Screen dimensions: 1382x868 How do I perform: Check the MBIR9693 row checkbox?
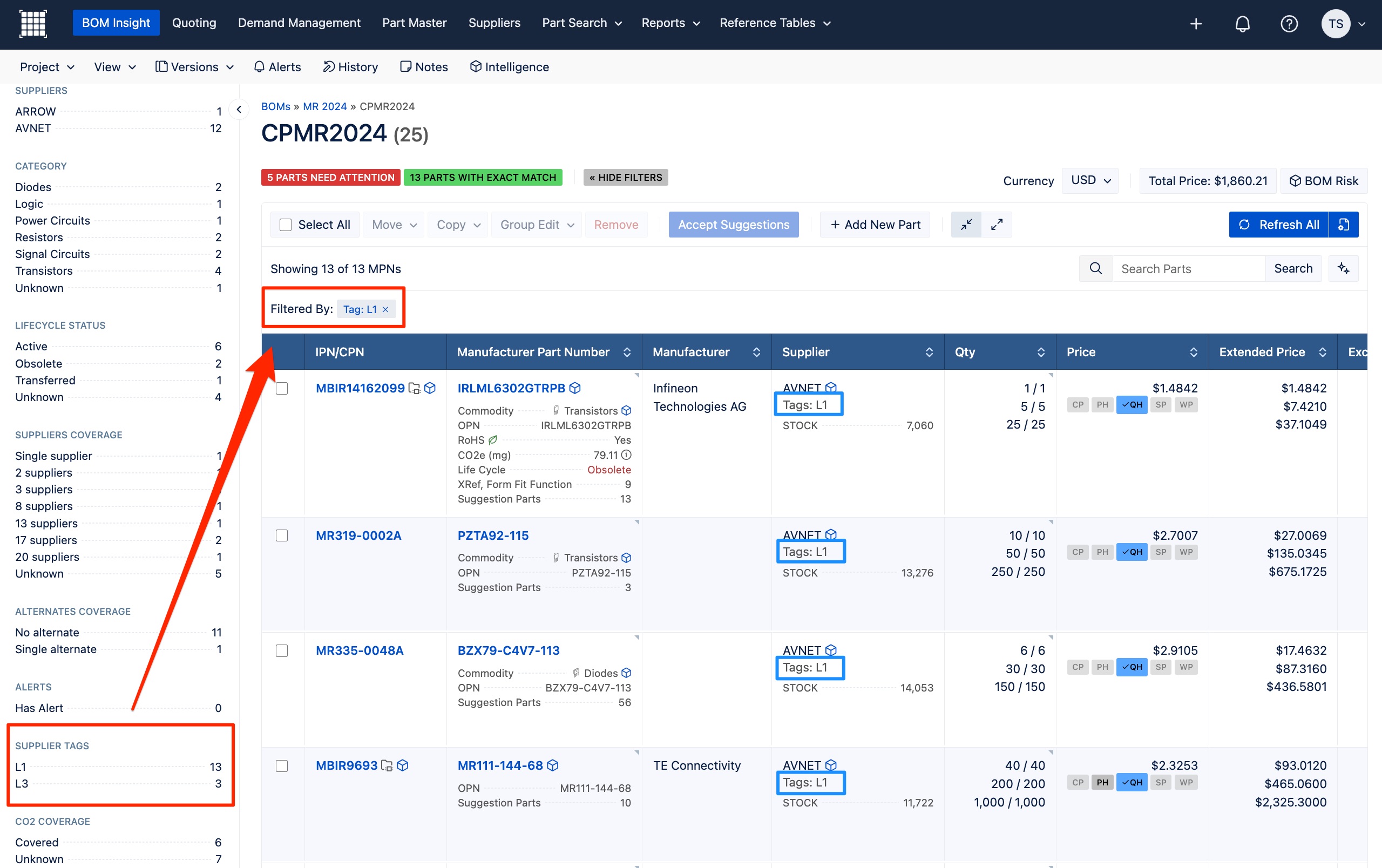[x=282, y=766]
